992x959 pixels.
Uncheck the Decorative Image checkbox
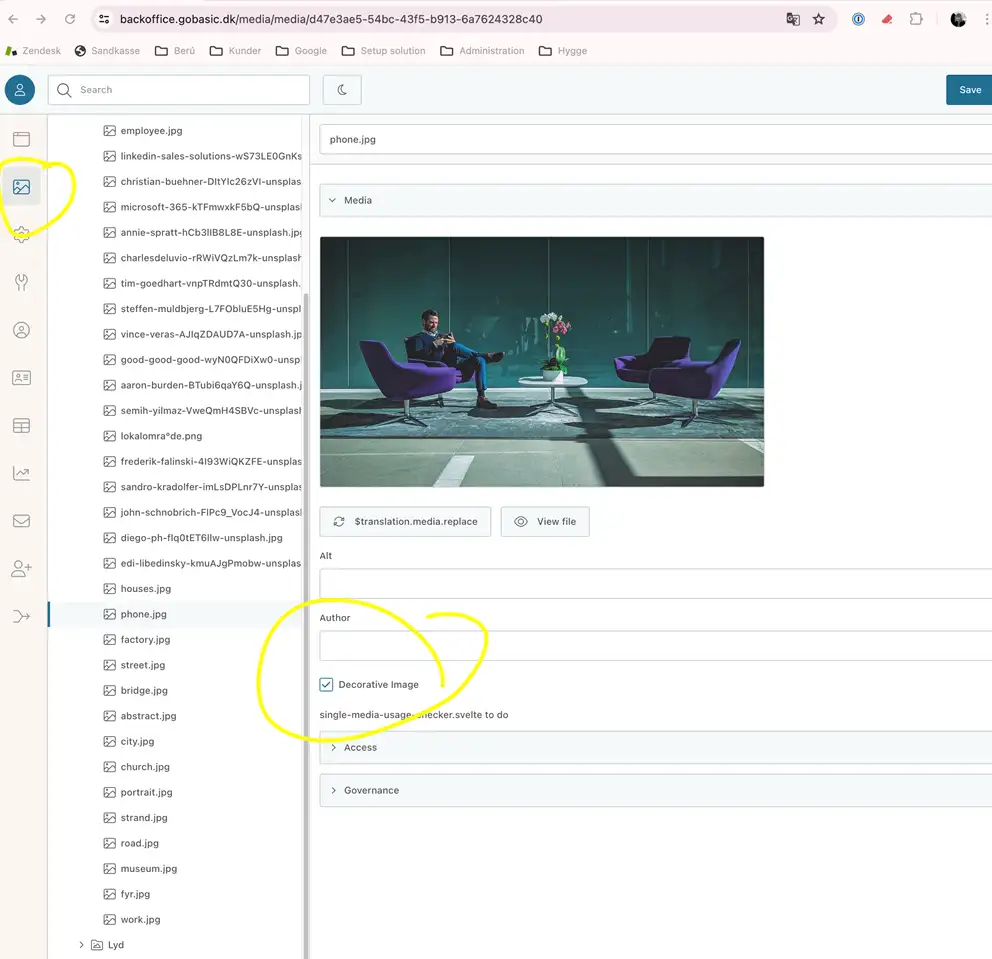pyautogui.click(x=326, y=685)
